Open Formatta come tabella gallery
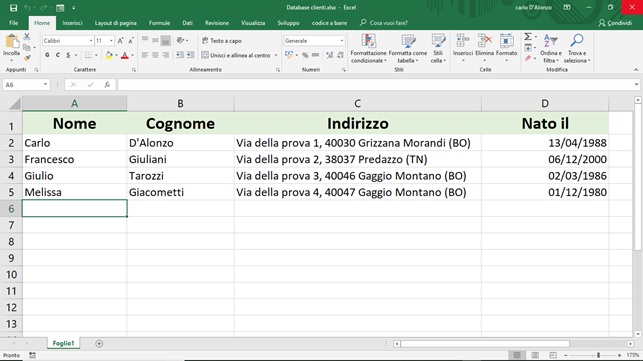Image resolution: width=643 pixels, height=361 pixels. coord(408,48)
